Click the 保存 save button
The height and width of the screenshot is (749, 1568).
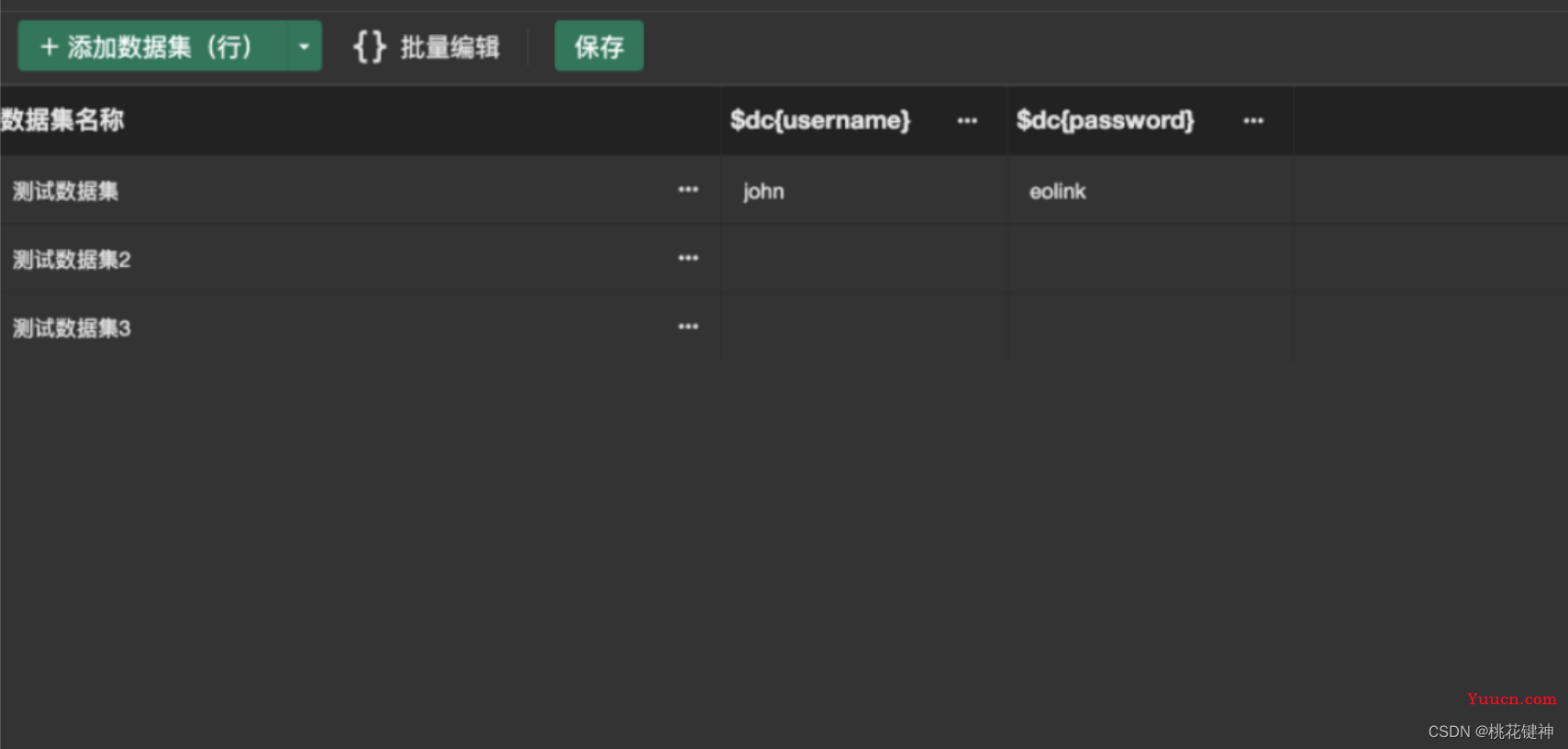pos(599,46)
